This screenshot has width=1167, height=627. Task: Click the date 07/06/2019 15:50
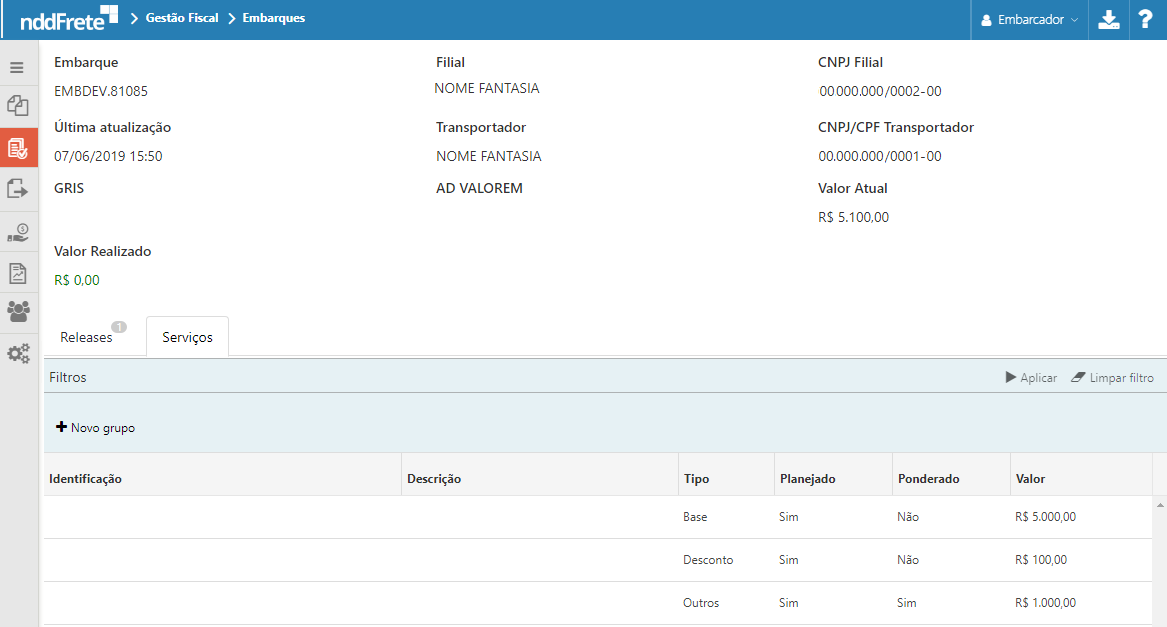[x=108, y=156]
